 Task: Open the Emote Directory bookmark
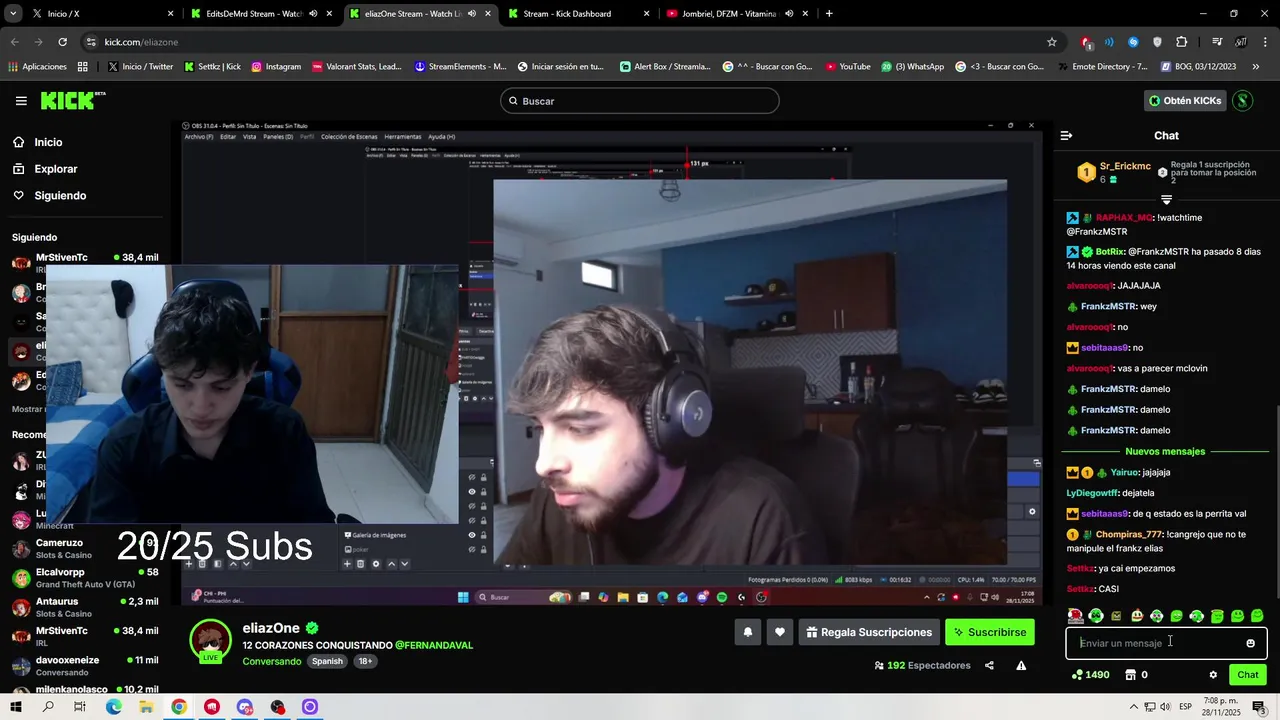pyautogui.click(x=1102, y=67)
